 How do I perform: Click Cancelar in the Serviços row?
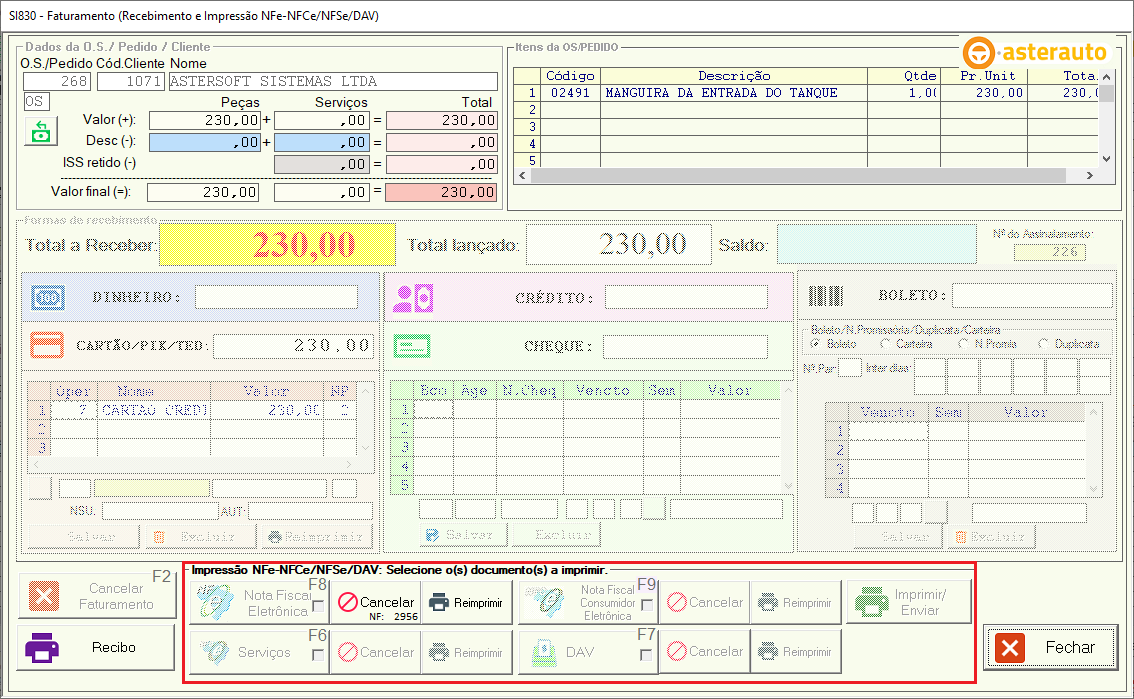coord(376,652)
